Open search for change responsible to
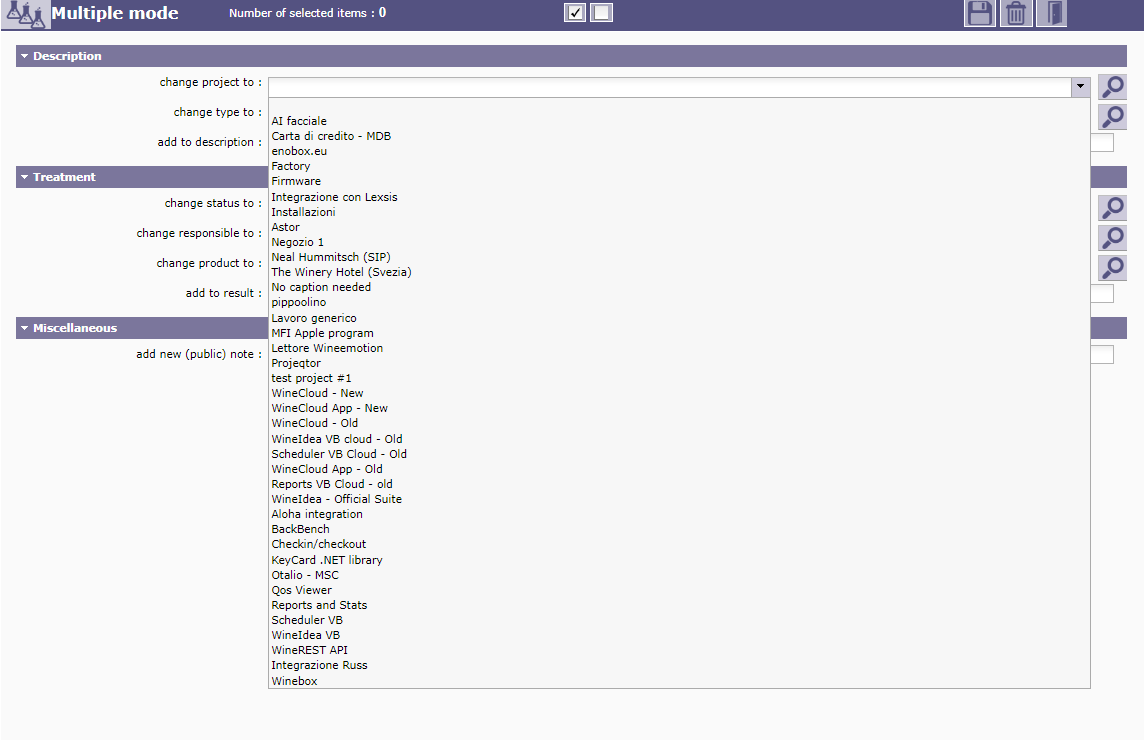The image size is (1144, 740). (x=1112, y=238)
